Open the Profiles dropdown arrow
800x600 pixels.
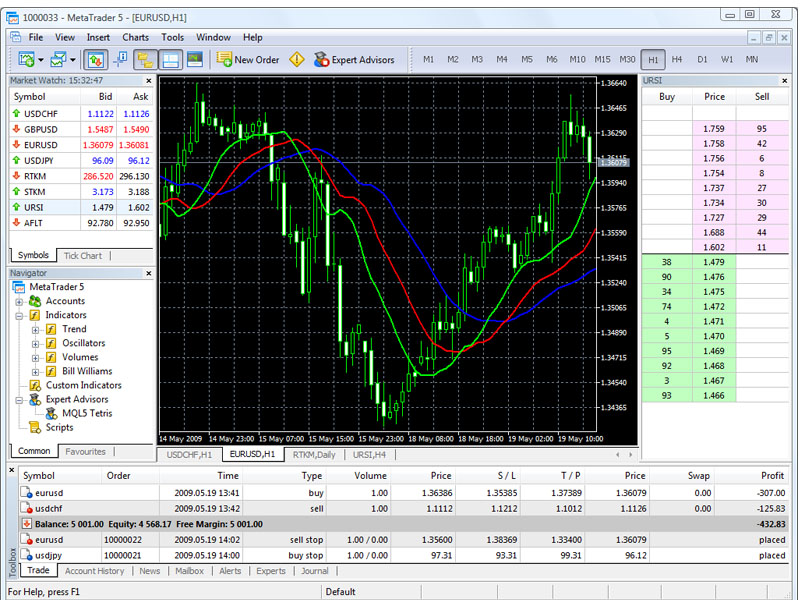click(72, 60)
